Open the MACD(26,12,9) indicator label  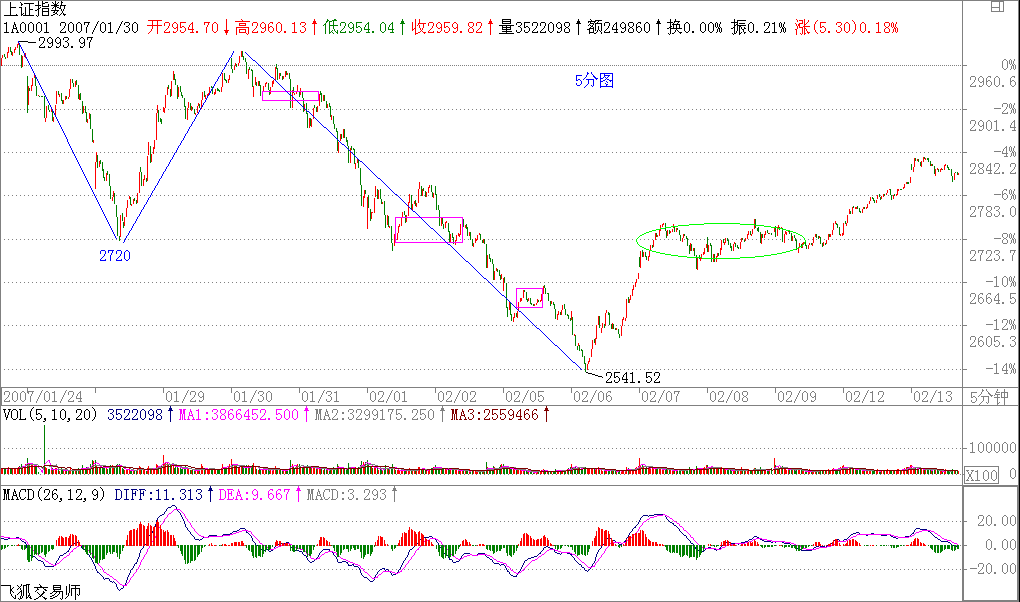(55, 494)
